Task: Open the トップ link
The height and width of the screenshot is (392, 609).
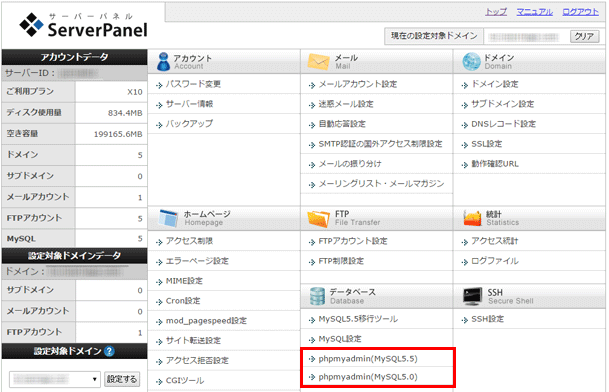Action: pyautogui.click(x=496, y=12)
